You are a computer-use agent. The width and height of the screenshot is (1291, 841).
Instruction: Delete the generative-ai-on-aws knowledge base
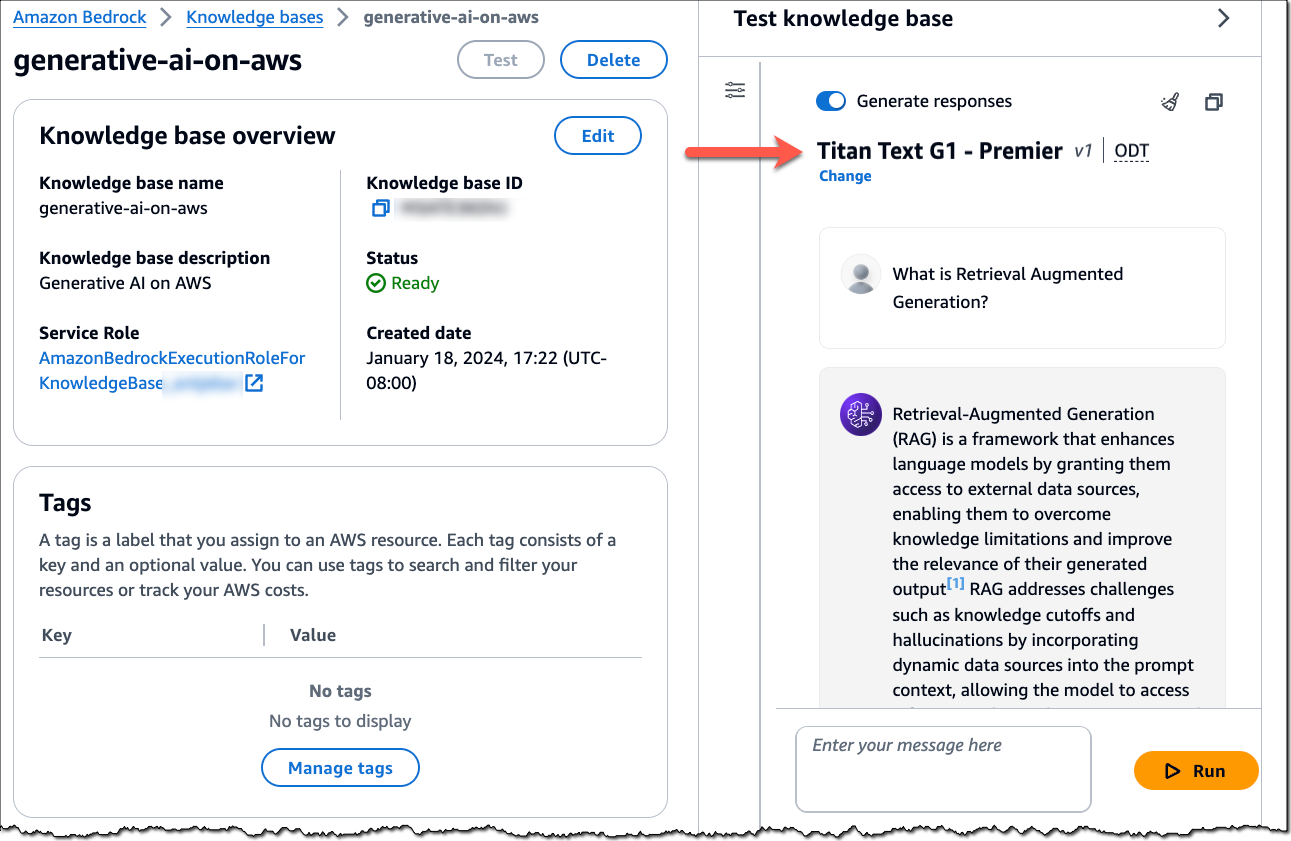(x=613, y=60)
